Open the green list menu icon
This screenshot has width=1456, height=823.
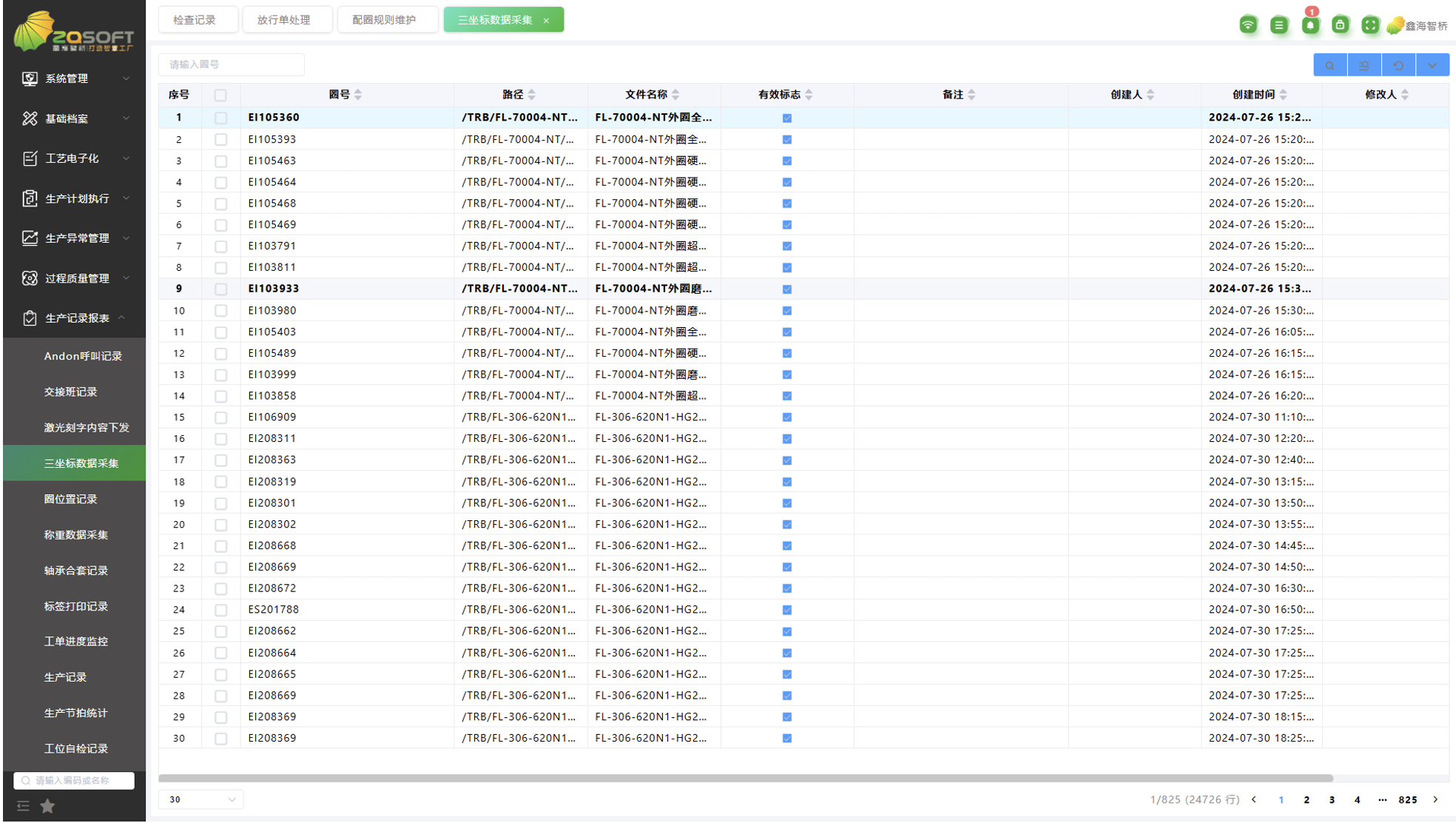tap(1278, 24)
